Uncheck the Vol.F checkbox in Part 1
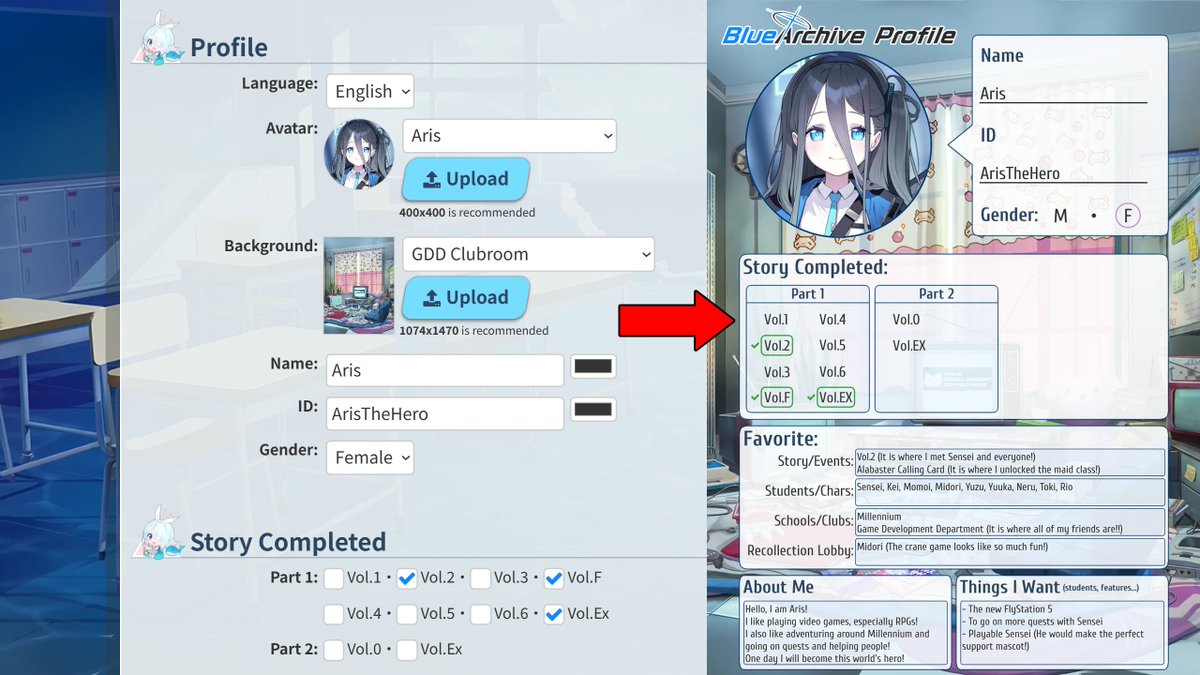The image size is (1200, 675). pyautogui.click(x=553, y=578)
